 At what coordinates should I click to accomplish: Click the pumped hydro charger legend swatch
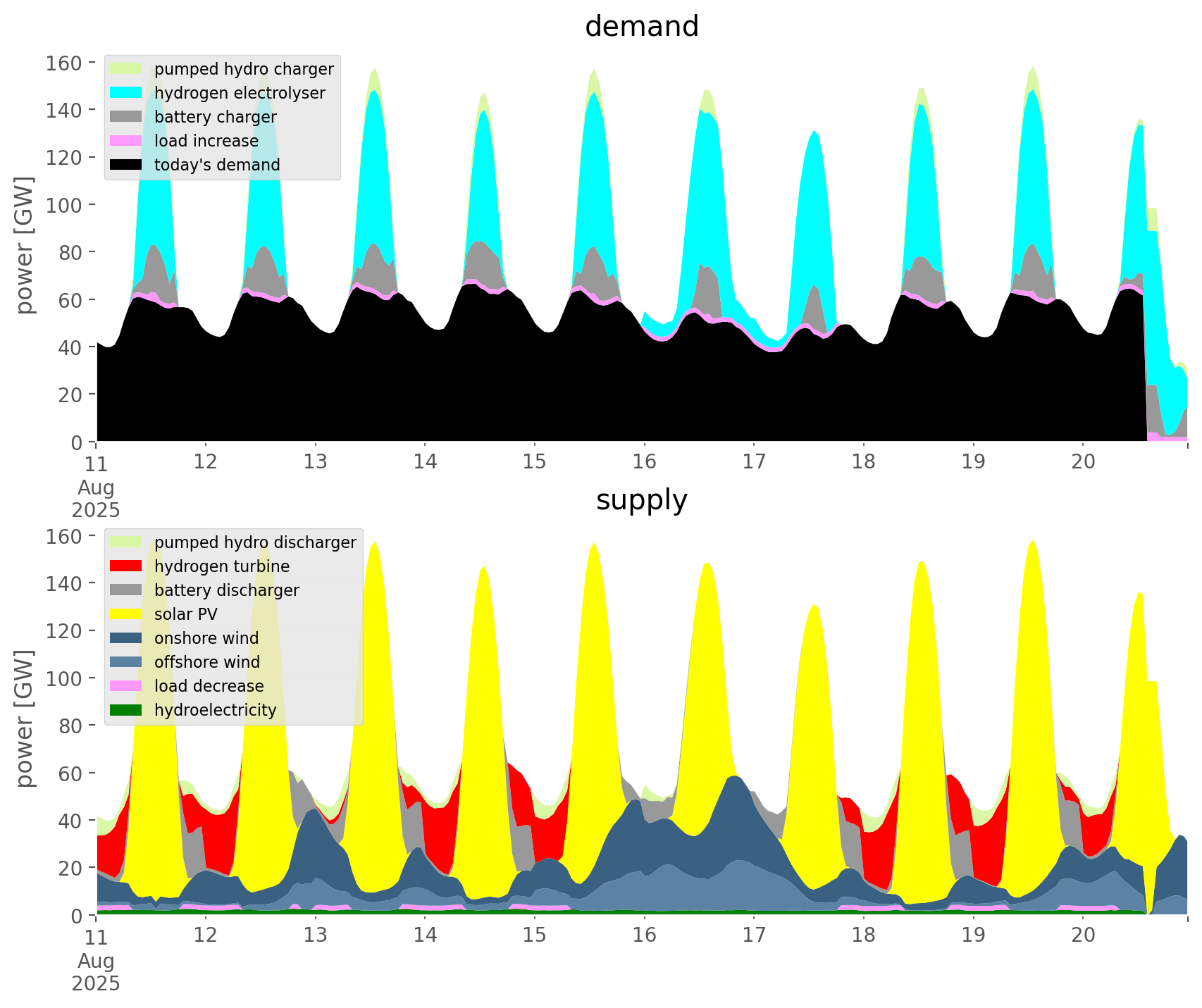(127, 69)
